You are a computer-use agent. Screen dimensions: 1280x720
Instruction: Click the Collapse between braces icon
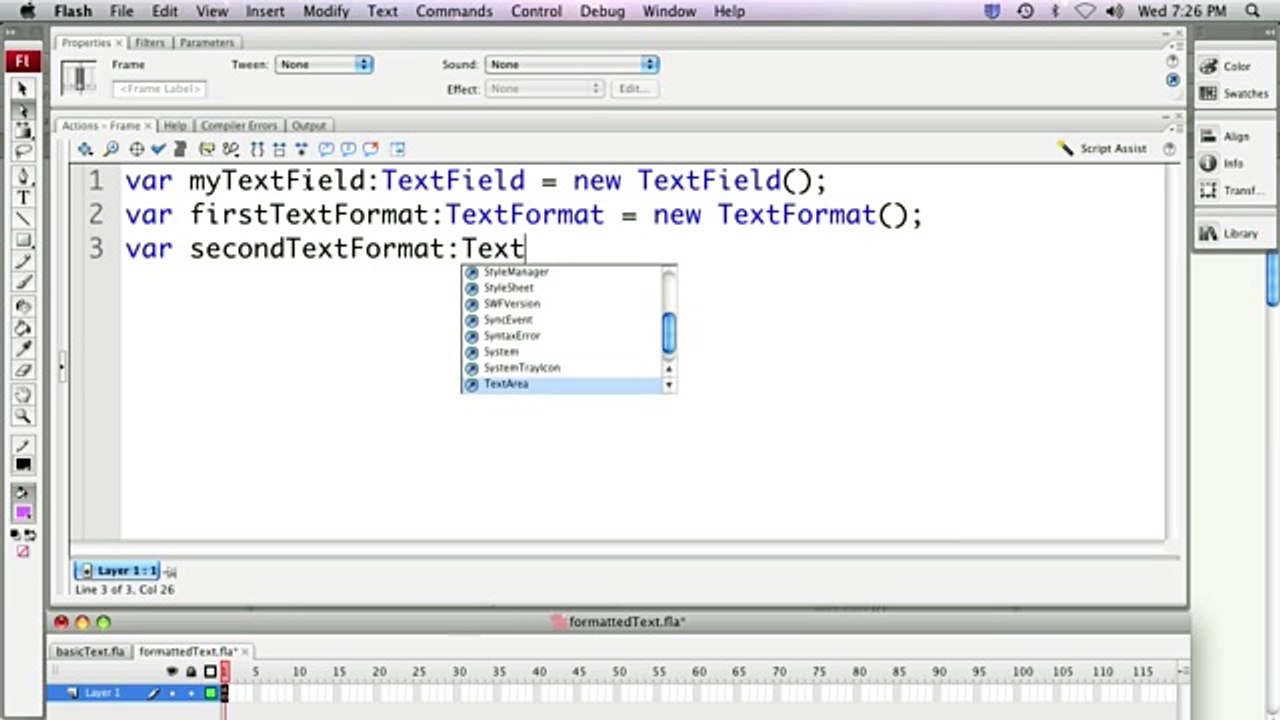click(x=257, y=149)
